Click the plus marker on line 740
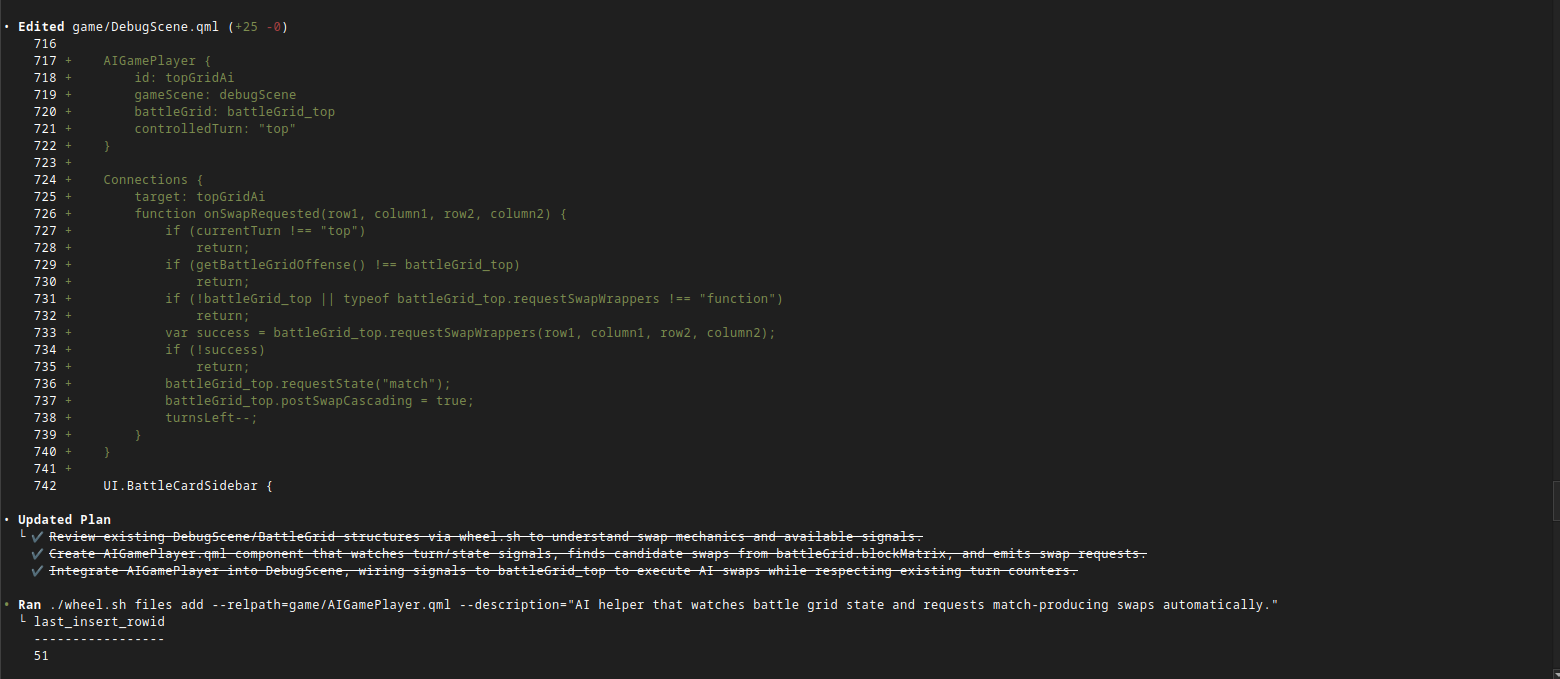The width and height of the screenshot is (1560, 679). (x=69, y=452)
